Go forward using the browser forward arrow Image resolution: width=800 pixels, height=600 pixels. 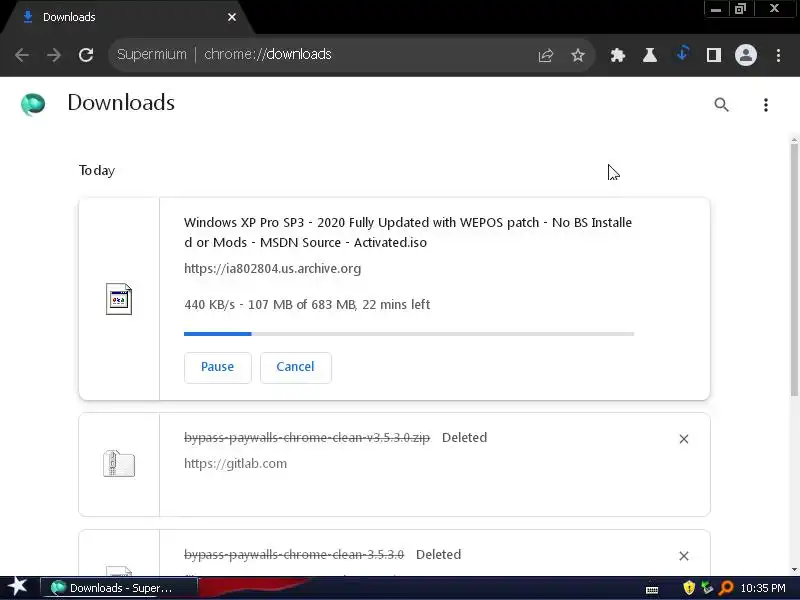coord(54,55)
